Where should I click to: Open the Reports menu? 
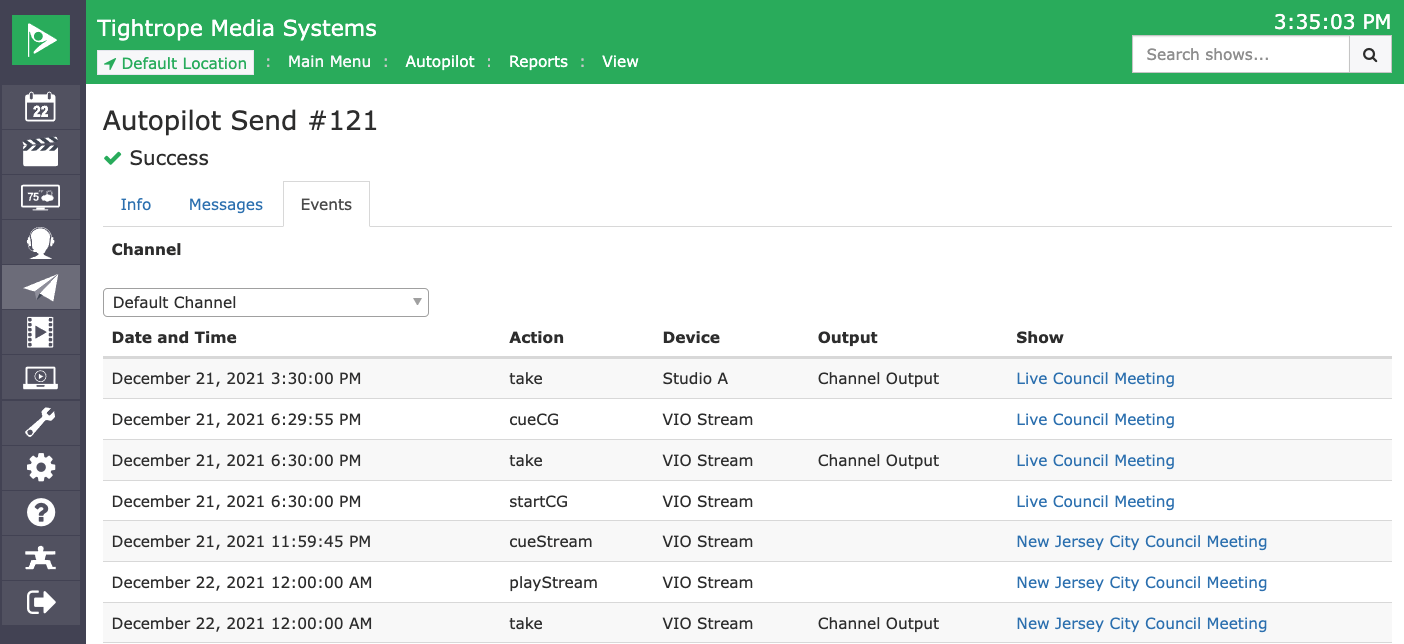pos(538,62)
